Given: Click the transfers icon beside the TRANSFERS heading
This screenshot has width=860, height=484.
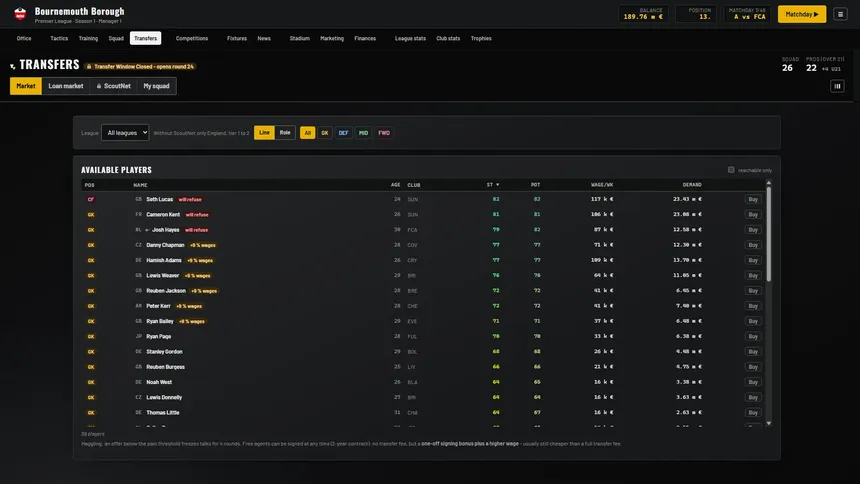Looking at the screenshot, I should (13, 66).
